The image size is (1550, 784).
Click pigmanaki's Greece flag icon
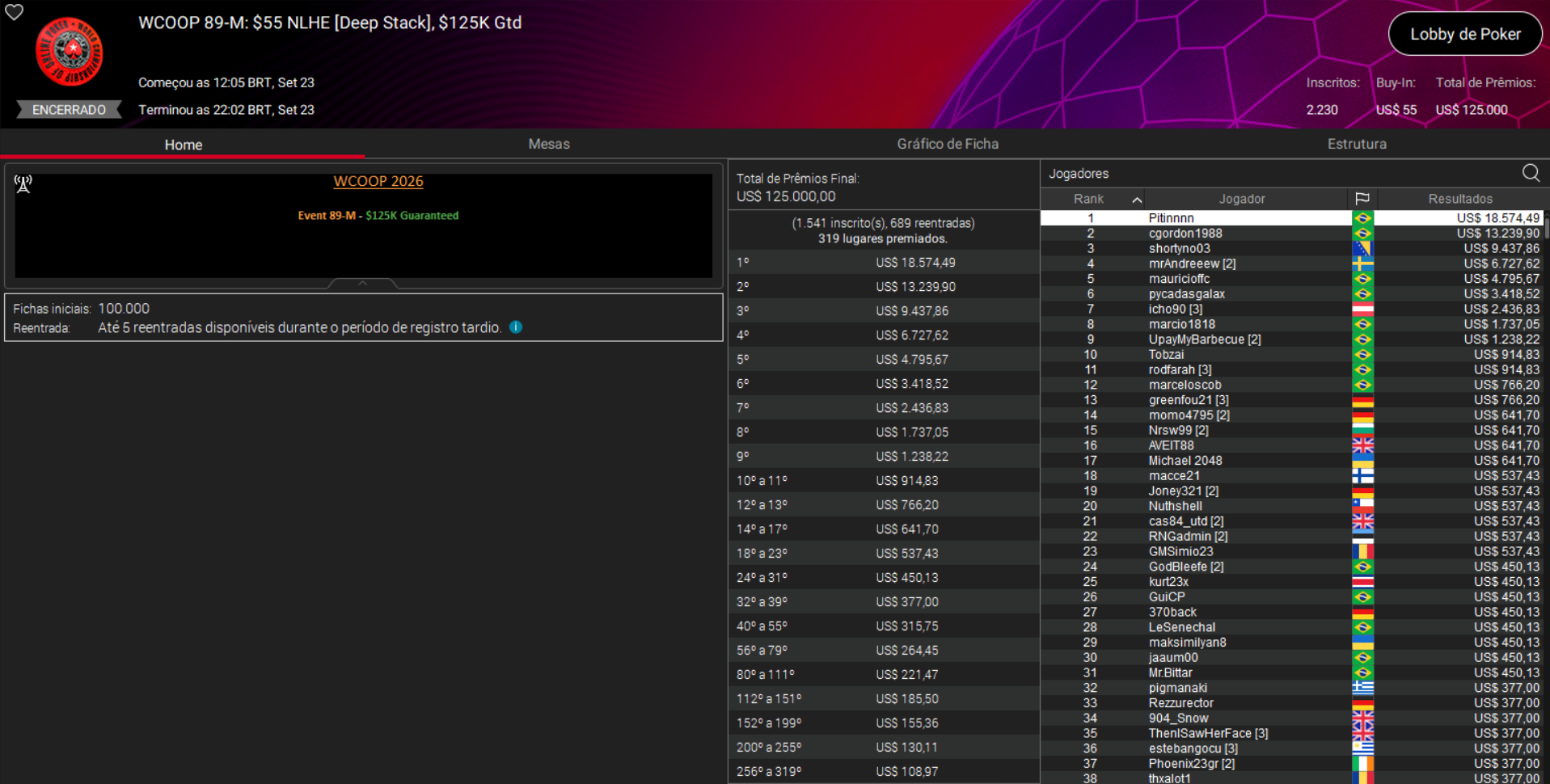(1362, 688)
